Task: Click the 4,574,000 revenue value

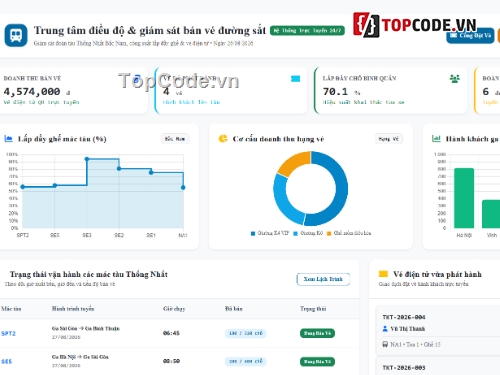Action: pos(32,91)
